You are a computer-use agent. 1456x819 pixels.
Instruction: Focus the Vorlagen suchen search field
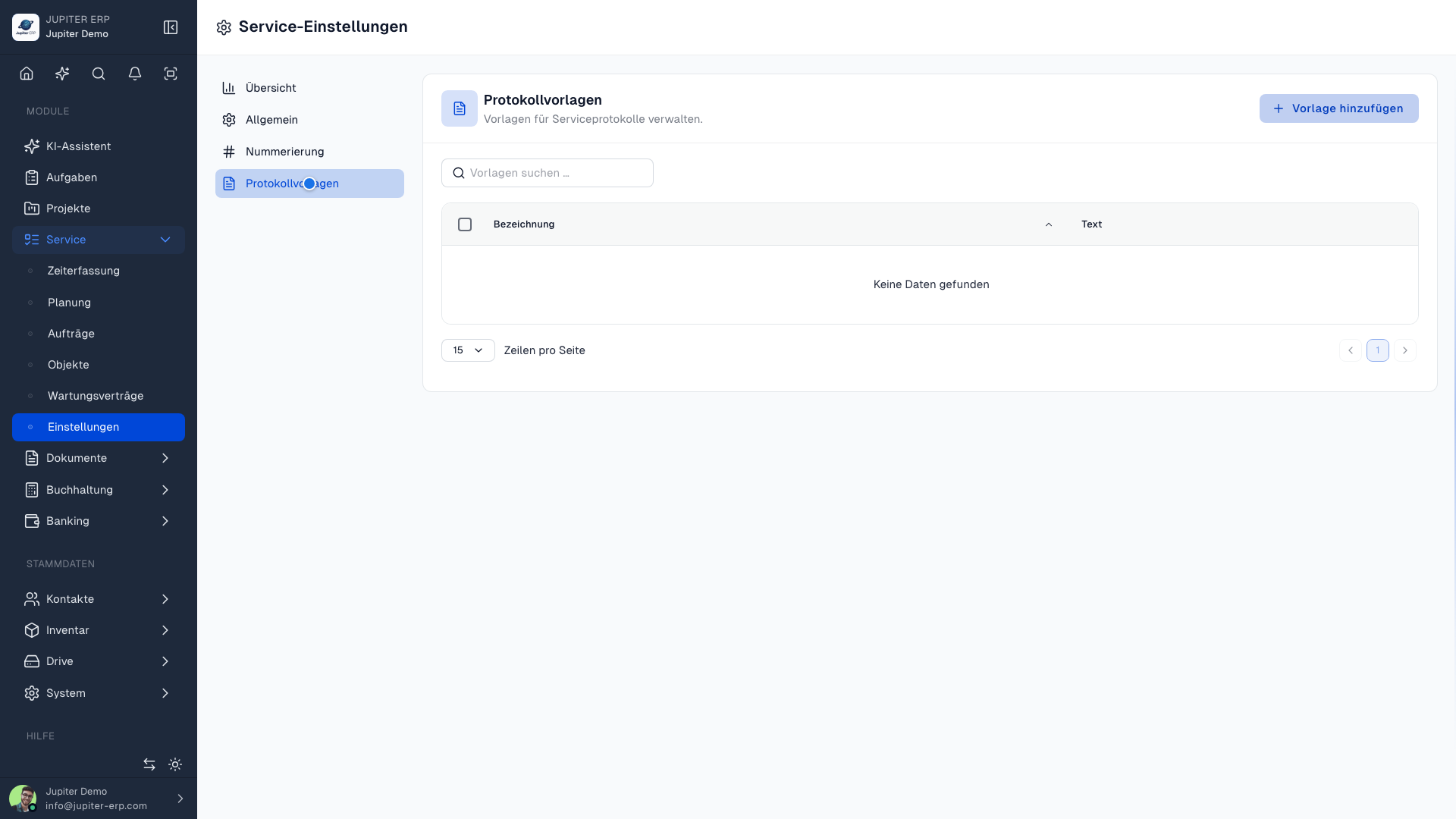[x=548, y=173]
